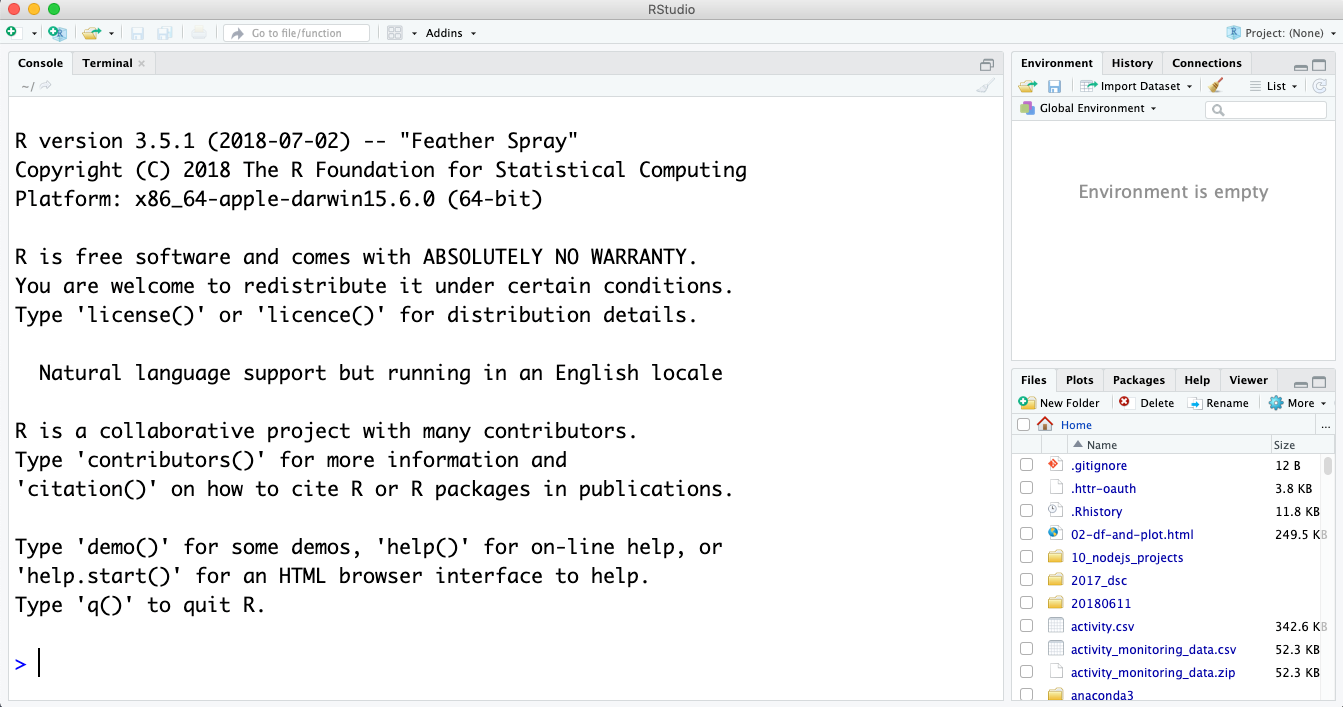Check the 10_nodejs_projects checkbox
Image resolution: width=1343 pixels, height=707 pixels.
click(1026, 557)
